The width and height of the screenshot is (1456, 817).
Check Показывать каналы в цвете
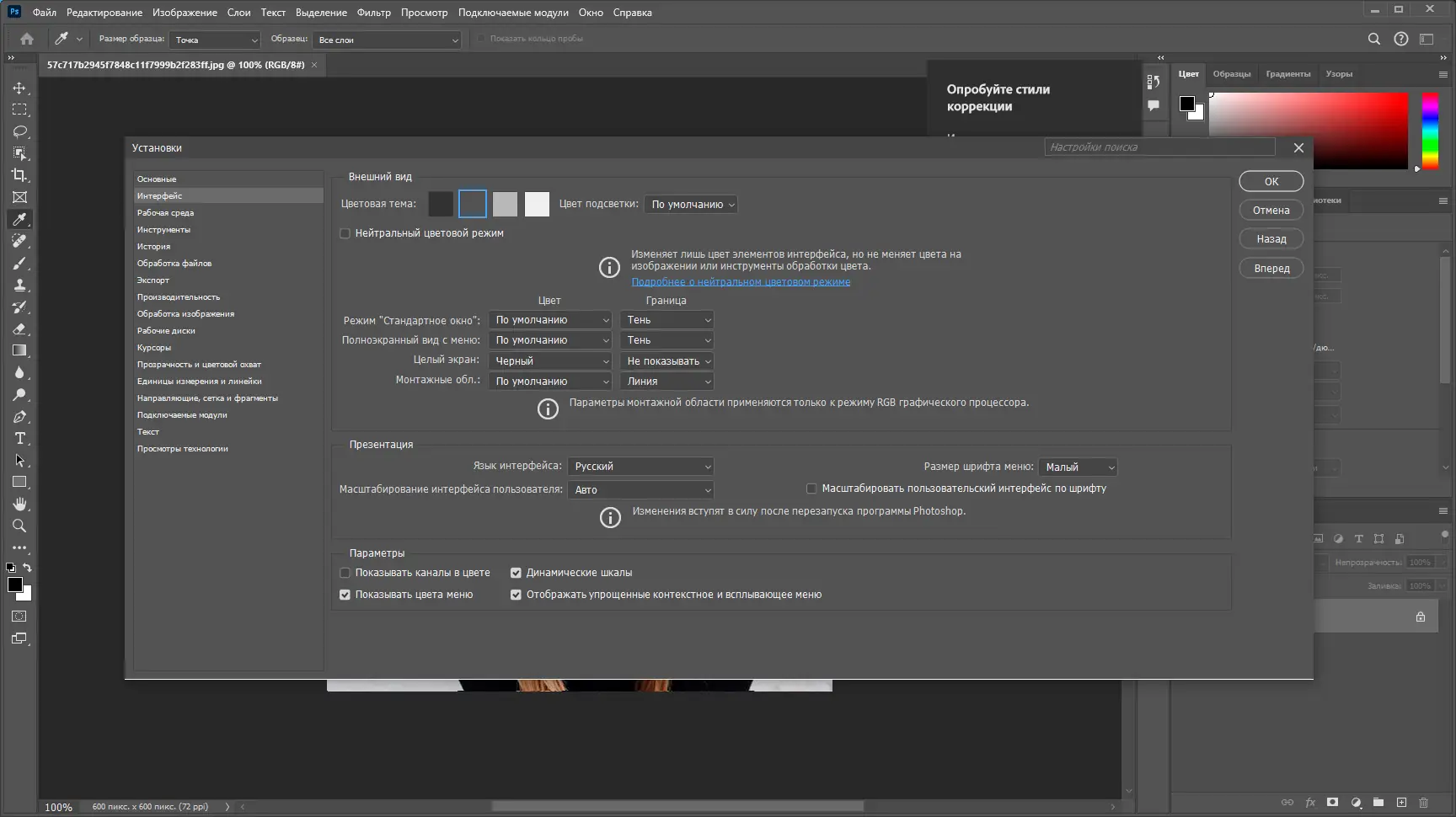pos(345,573)
